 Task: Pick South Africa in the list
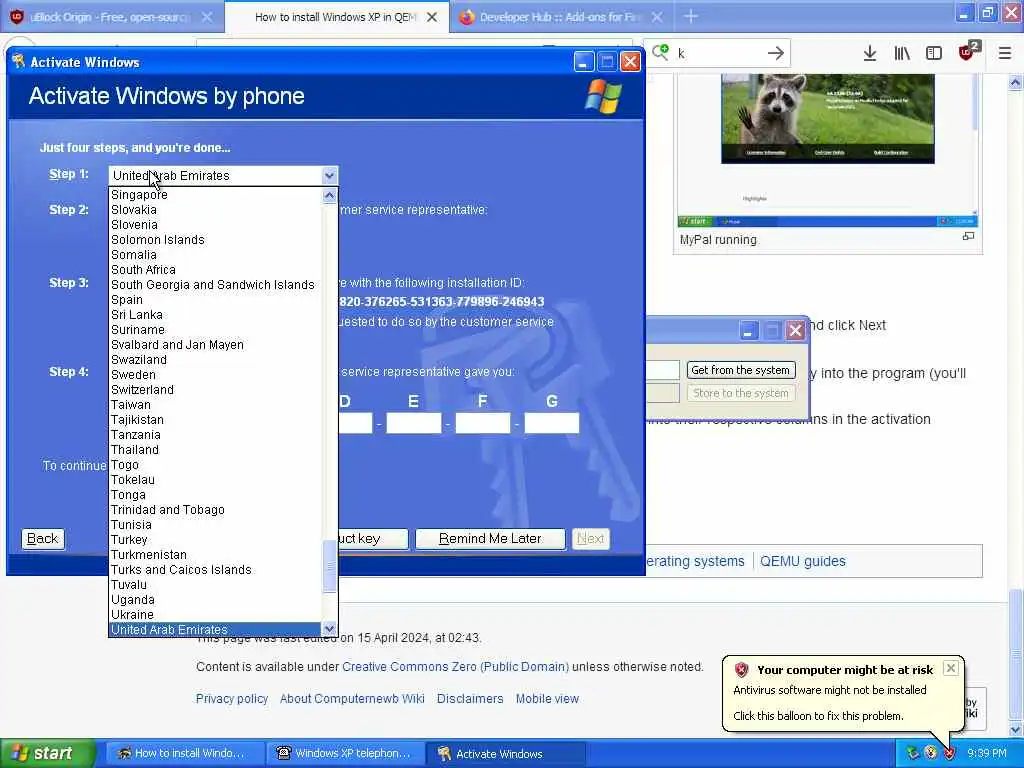(x=215, y=270)
